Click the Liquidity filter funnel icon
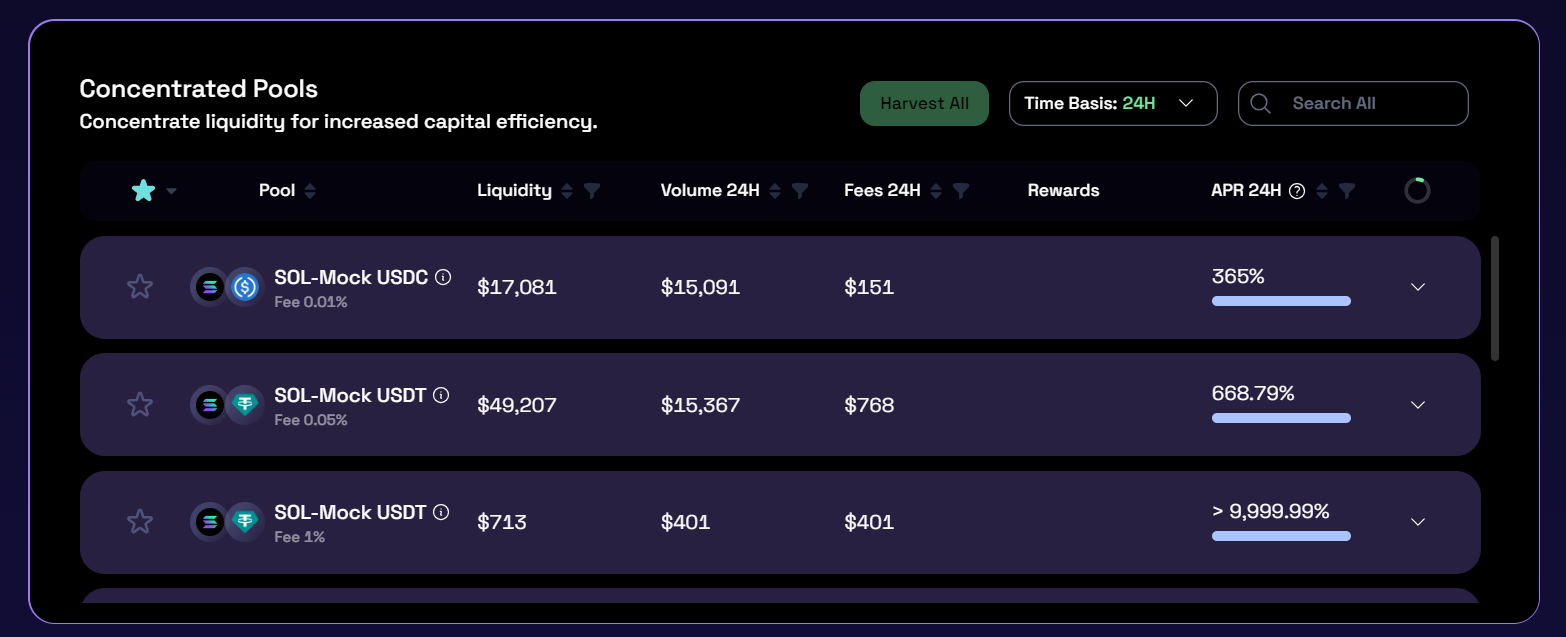This screenshot has height=637, width=1566. click(592, 191)
